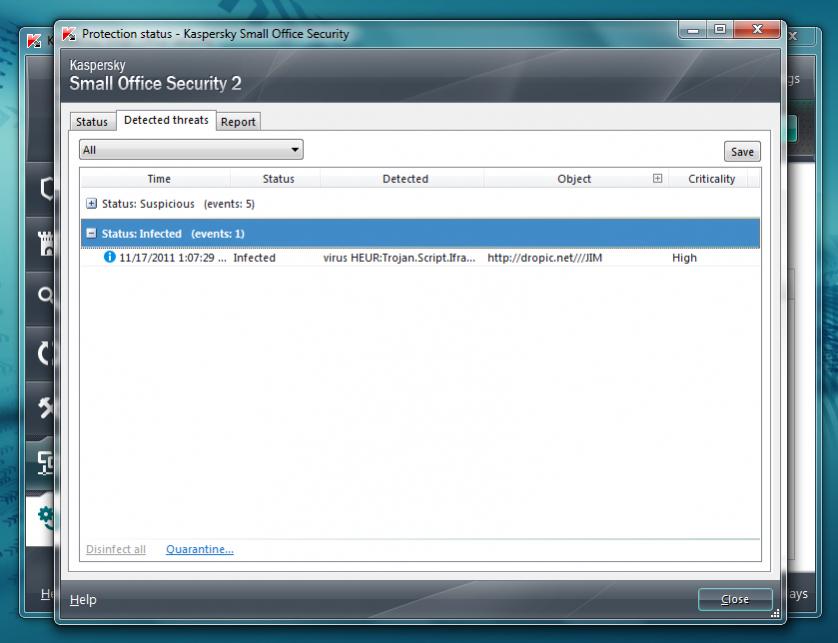
Task: Open the magnifier scan icon in background sidebar
Action: point(46,295)
